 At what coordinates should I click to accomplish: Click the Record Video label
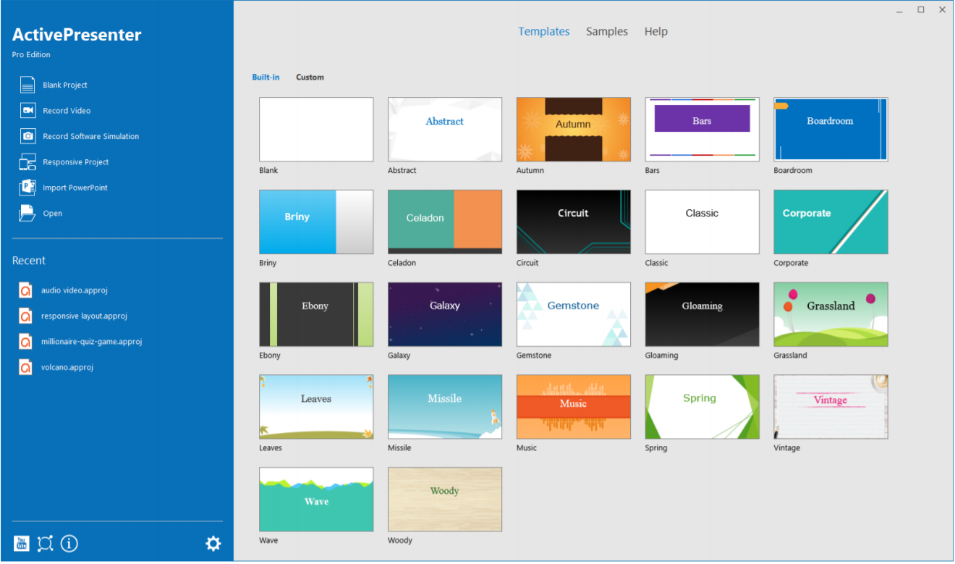click(x=66, y=111)
